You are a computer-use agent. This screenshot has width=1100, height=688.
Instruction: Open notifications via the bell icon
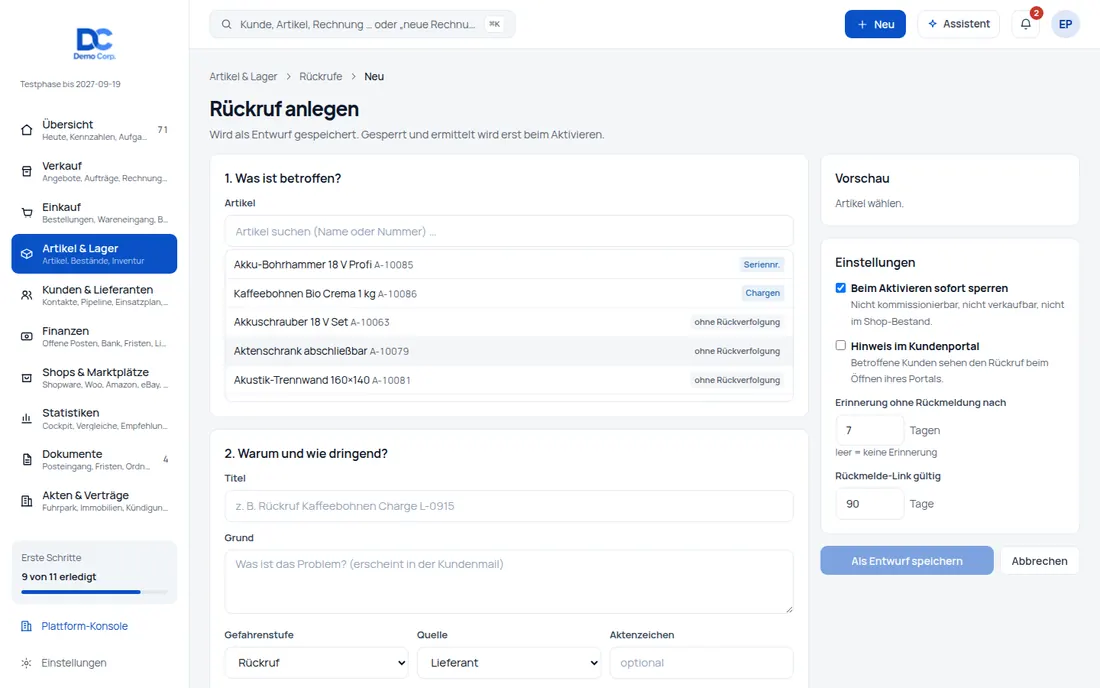click(x=1026, y=24)
